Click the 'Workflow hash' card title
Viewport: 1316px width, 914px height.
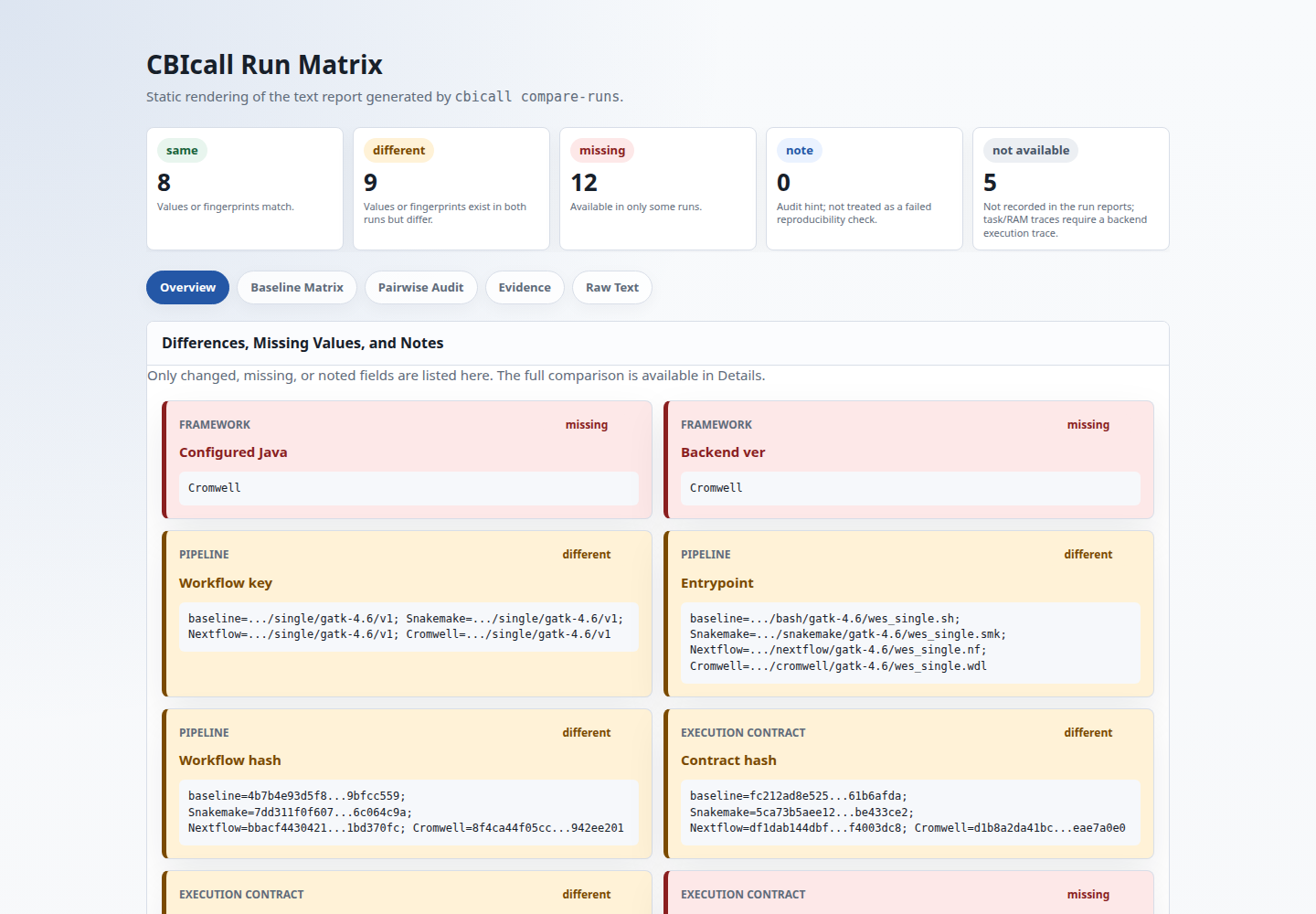[230, 760]
